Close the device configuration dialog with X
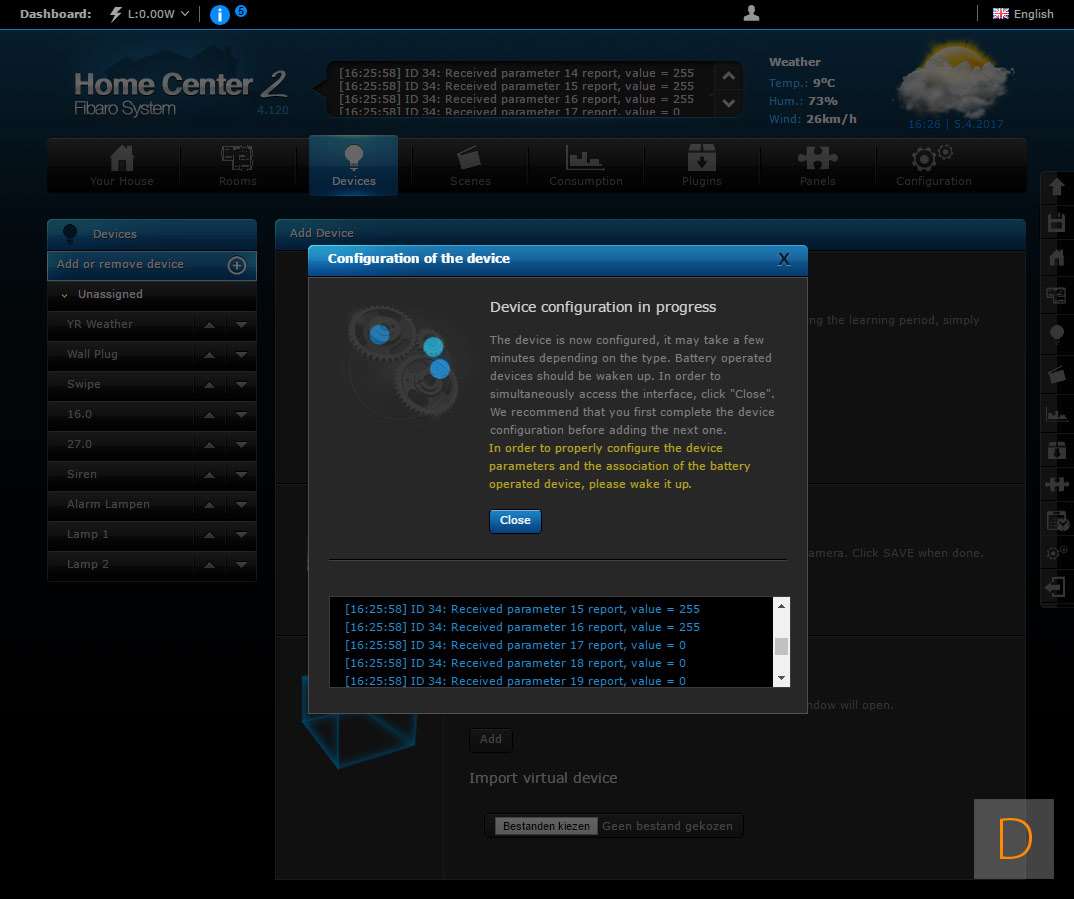The width and height of the screenshot is (1074, 899). coord(784,259)
